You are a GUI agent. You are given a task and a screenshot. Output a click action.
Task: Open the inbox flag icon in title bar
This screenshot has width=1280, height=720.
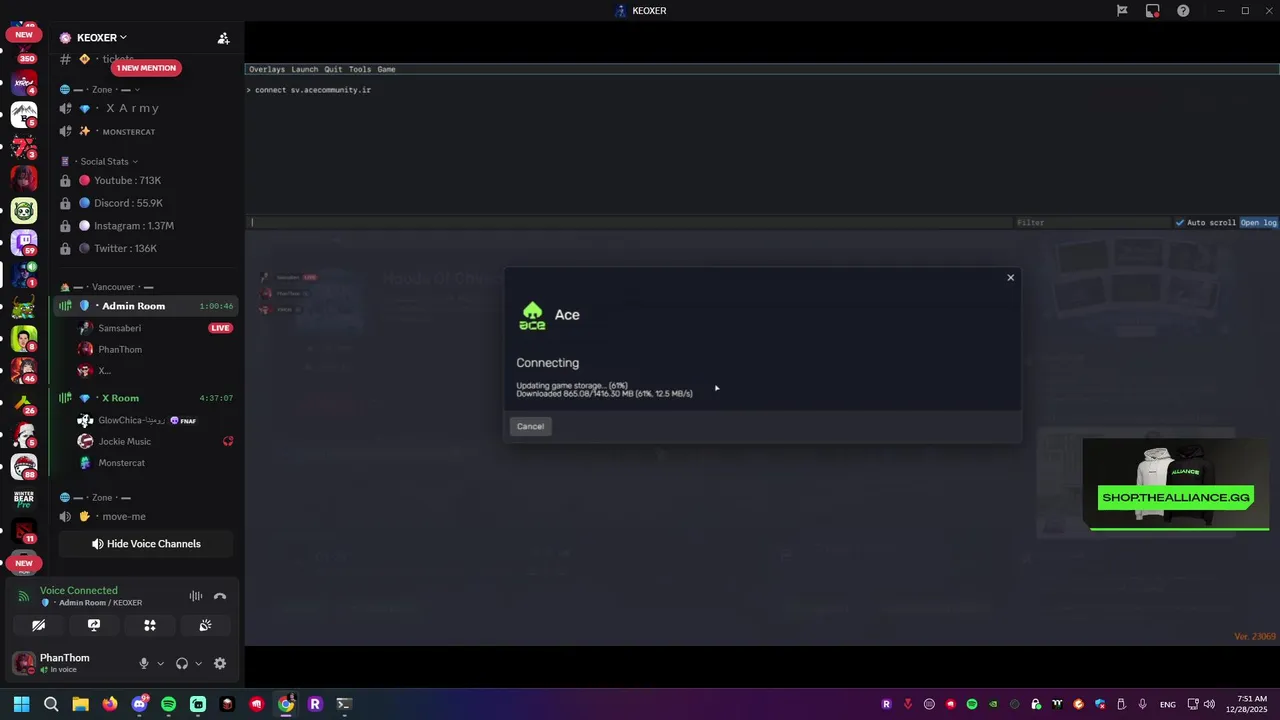1122,11
